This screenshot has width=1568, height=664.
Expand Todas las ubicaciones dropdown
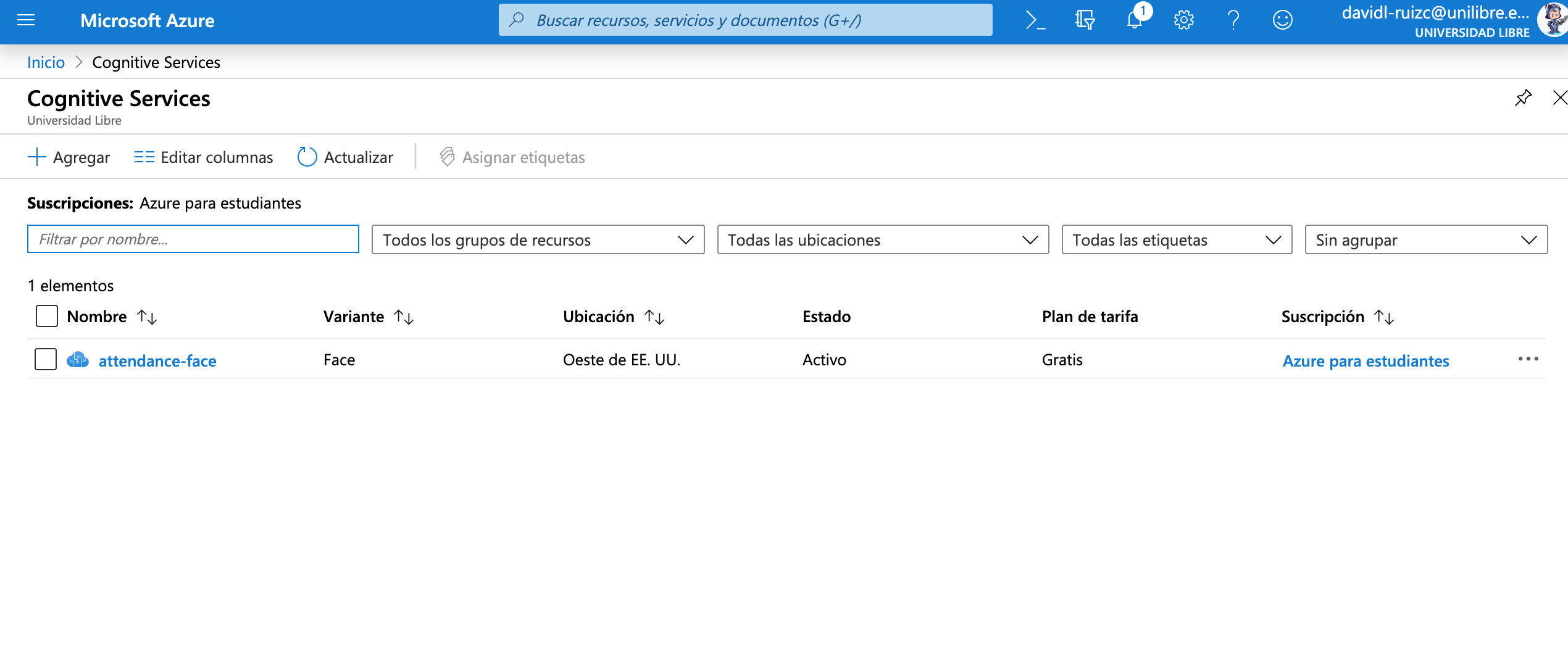click(883, 239)
